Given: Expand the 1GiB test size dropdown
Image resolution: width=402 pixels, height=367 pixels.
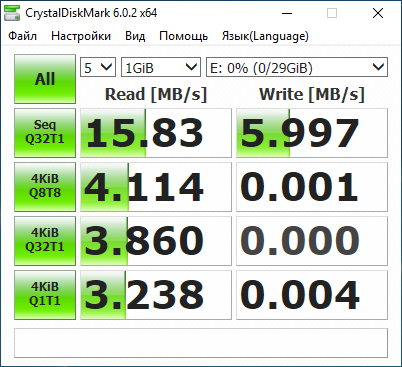Looking at the screenshot, I should [x=161, y=67].
